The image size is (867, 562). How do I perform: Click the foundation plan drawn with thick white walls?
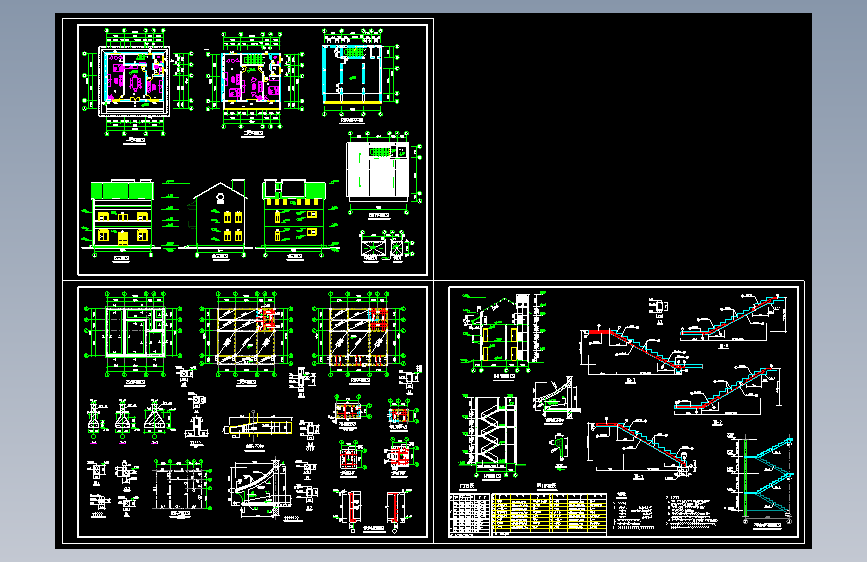pyautogui.click(x=135, y=332)
